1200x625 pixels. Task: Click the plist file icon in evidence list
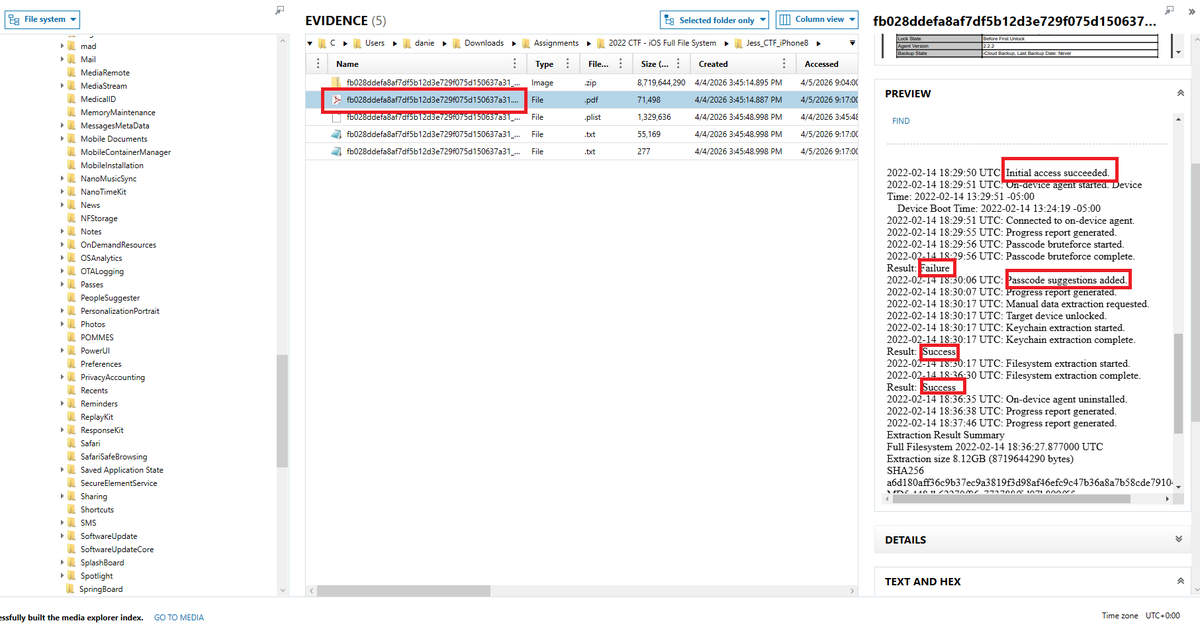pos(337,117)
